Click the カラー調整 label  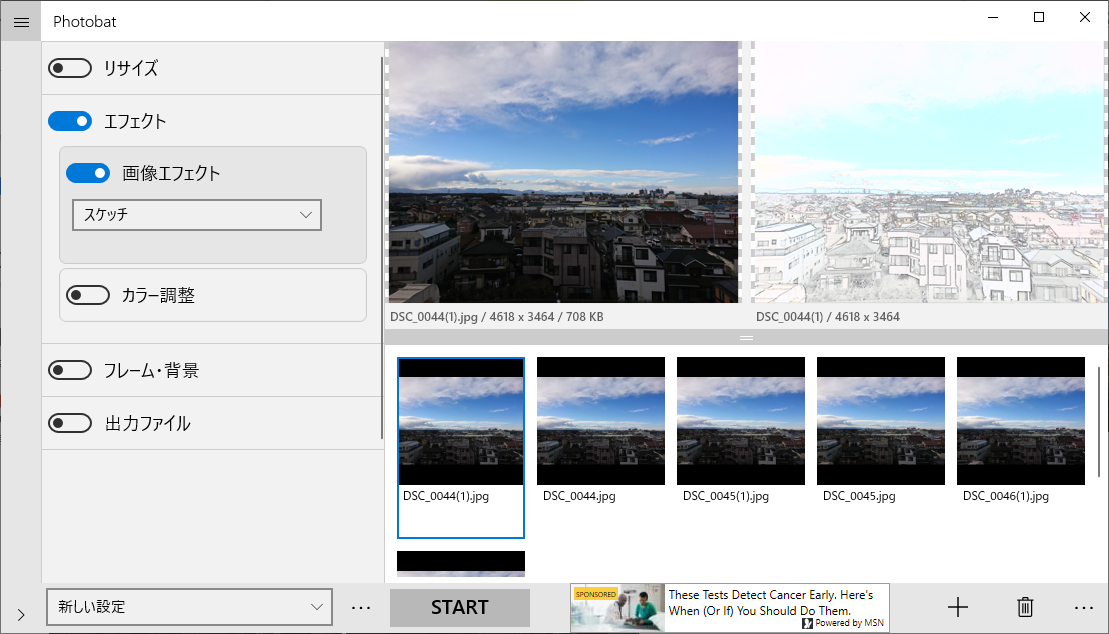point(158,295)
